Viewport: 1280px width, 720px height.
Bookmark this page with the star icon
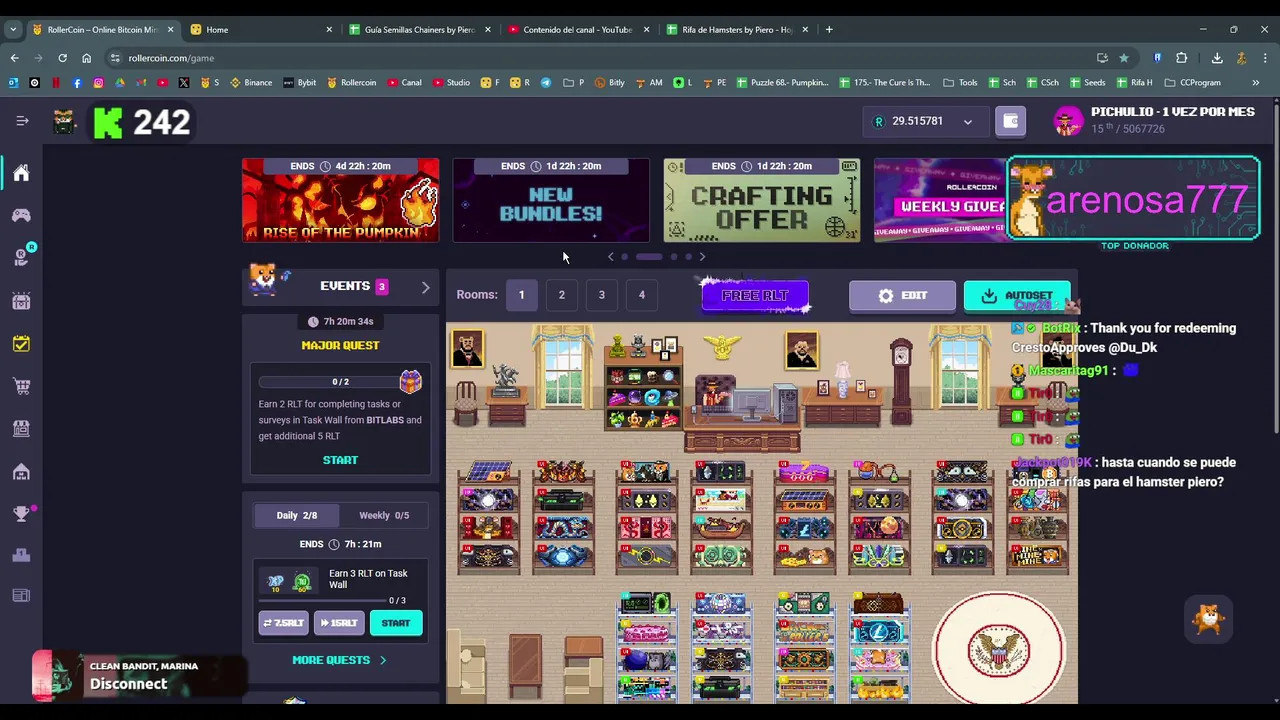click(1124, 58)
